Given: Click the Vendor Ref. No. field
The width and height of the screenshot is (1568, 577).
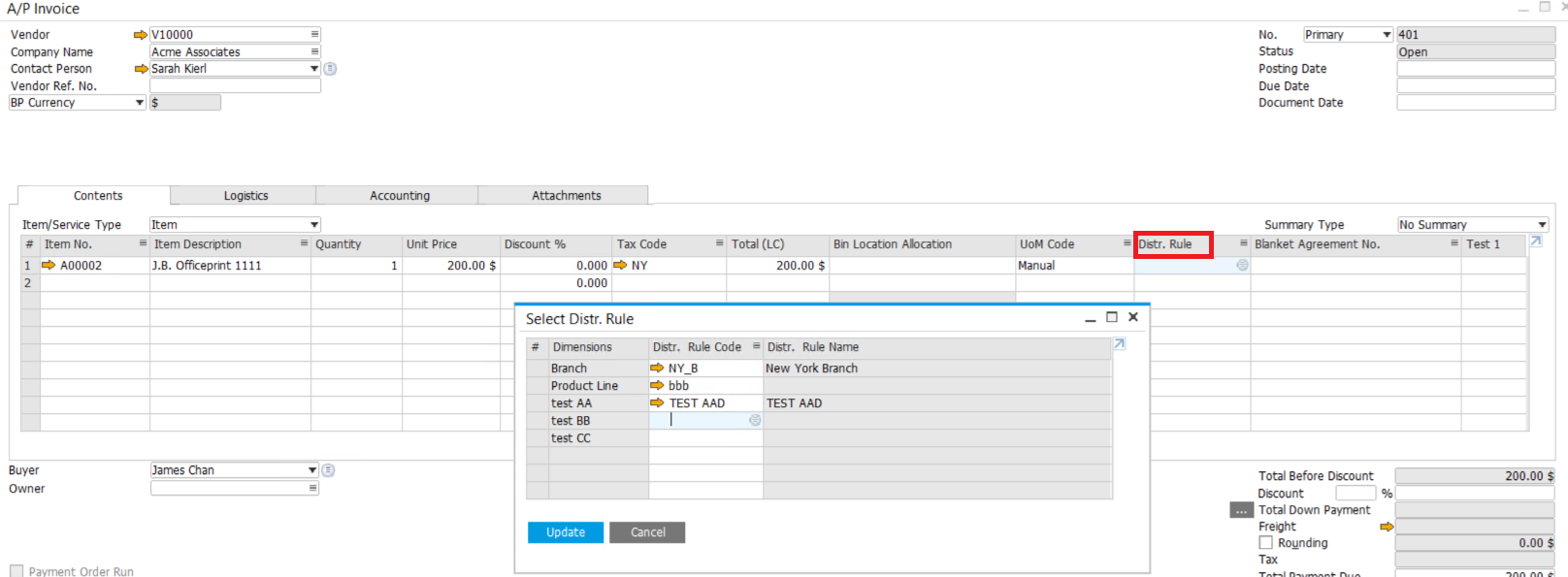Looking at the screenshot, I should [235, 86].
